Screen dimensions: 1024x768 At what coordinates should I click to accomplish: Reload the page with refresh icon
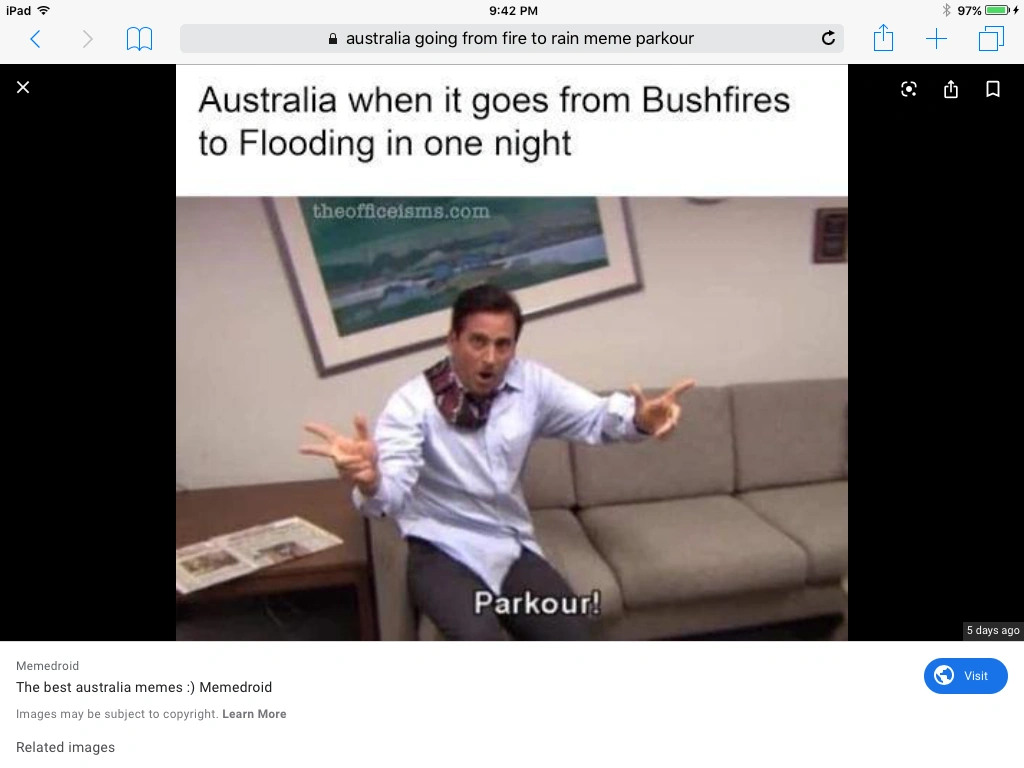pos(828,39)
